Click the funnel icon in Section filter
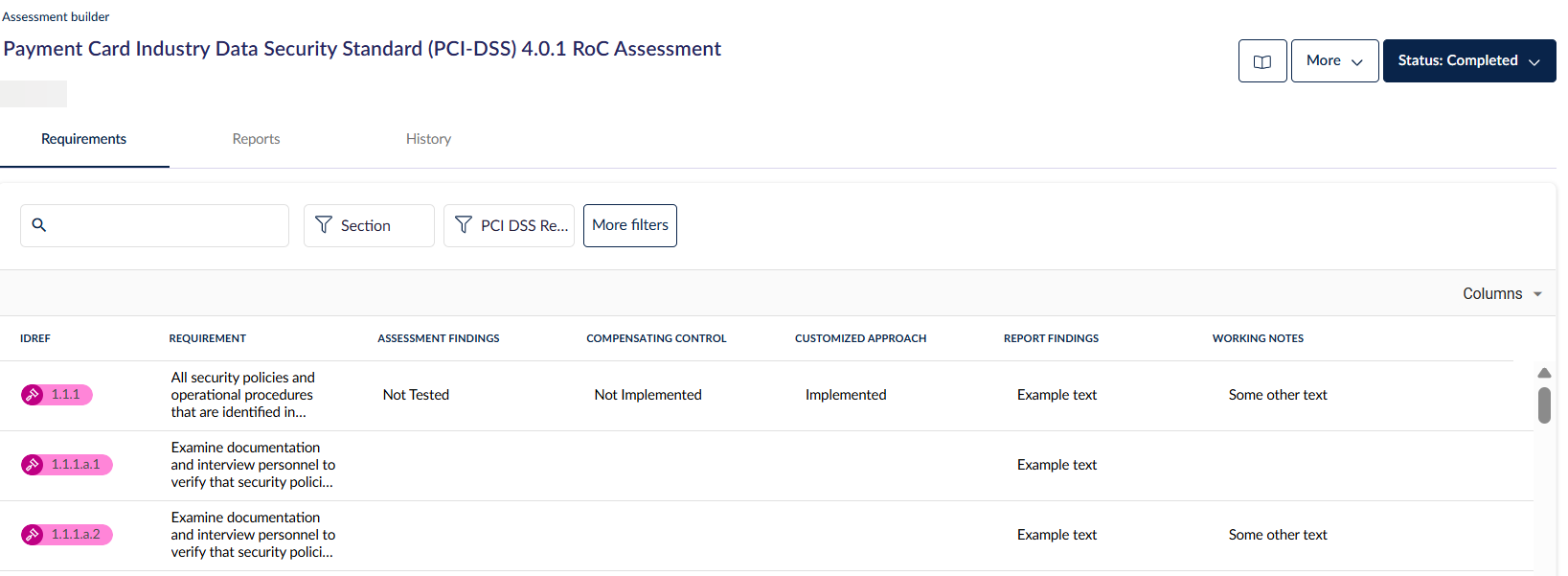 click(x=324, y=225)
